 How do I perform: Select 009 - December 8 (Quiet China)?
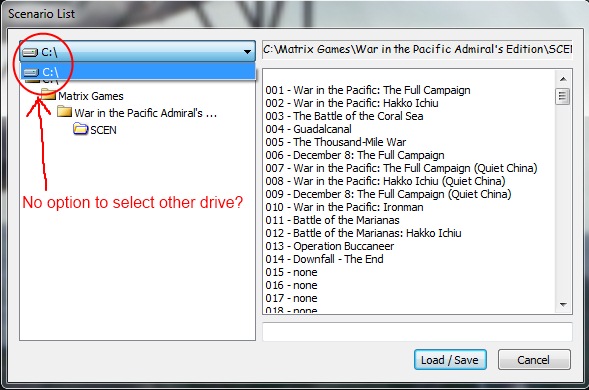pyautogui.click(x=388, y=194)
